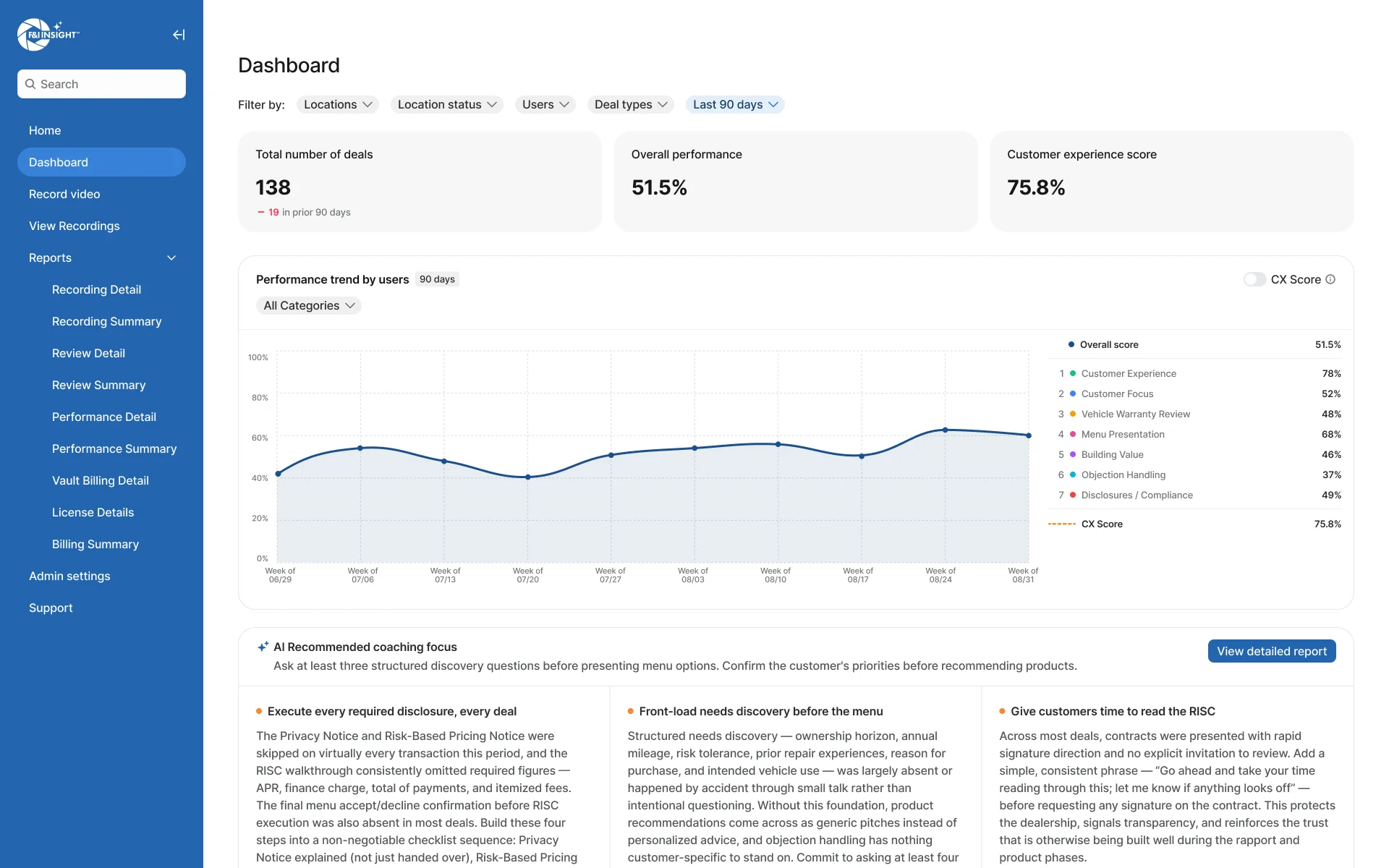The image size is (1389, 868).
Task: Open Billing Summary report
Action: [x=95, y=544]
